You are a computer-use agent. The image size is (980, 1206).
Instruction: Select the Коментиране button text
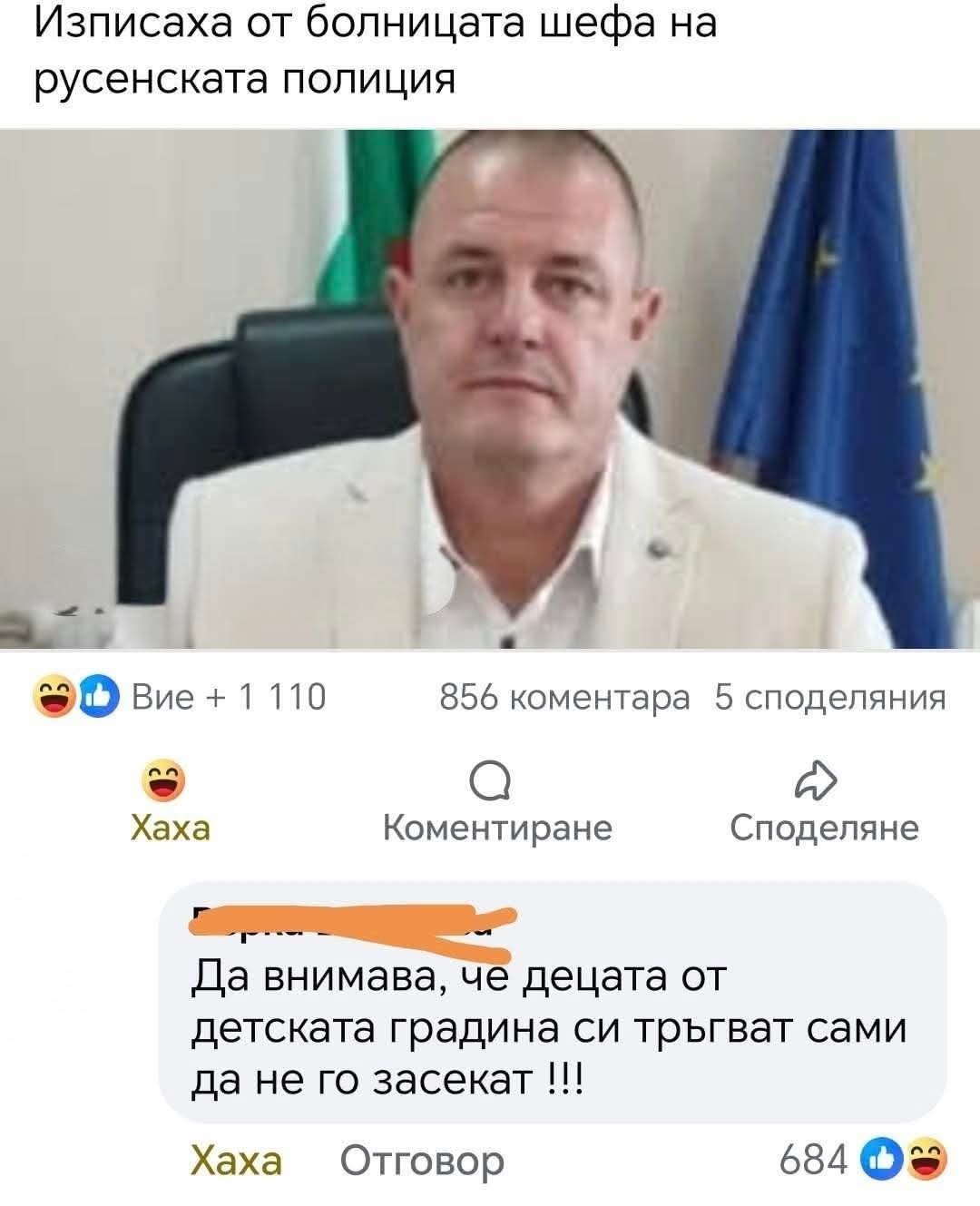[x=498, y=829]
